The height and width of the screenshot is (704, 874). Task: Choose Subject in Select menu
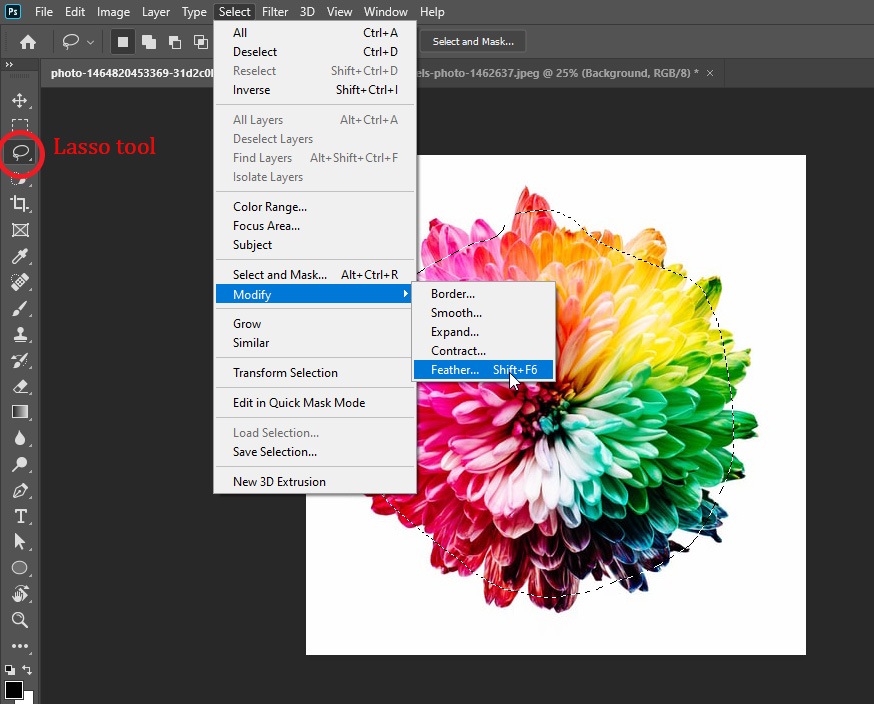(x=314, y=245)
